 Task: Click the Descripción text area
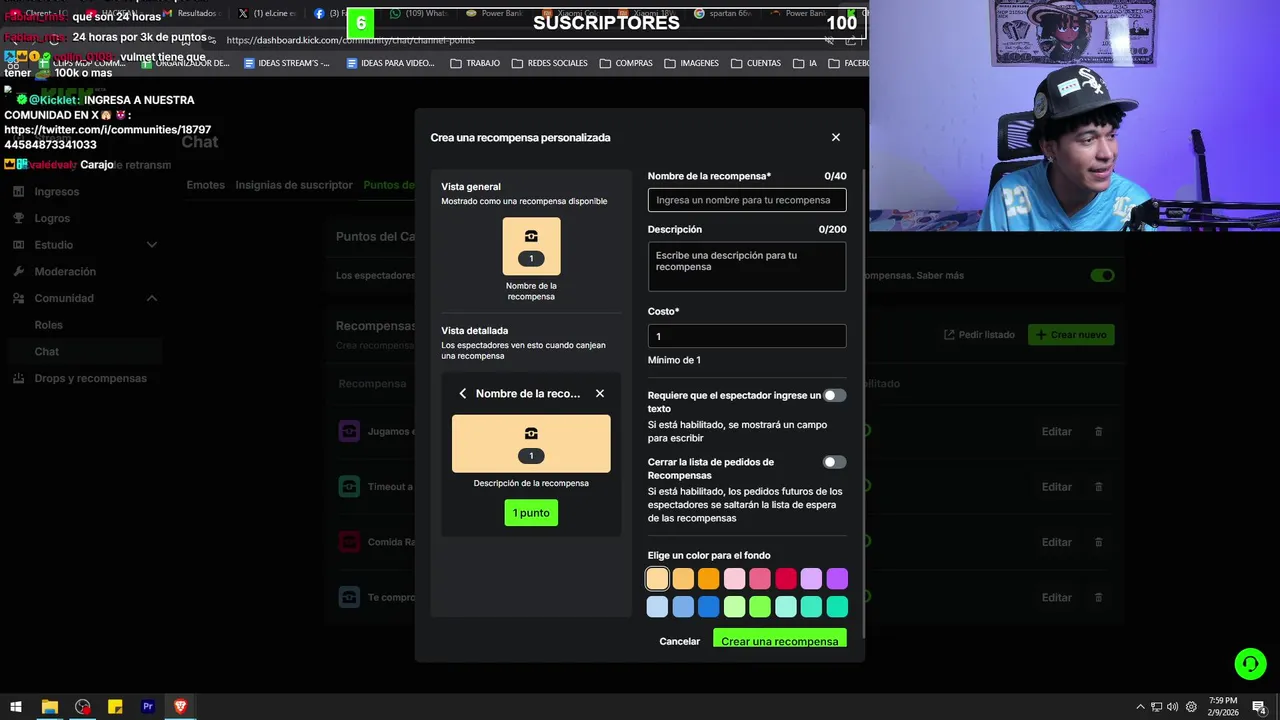747,267
